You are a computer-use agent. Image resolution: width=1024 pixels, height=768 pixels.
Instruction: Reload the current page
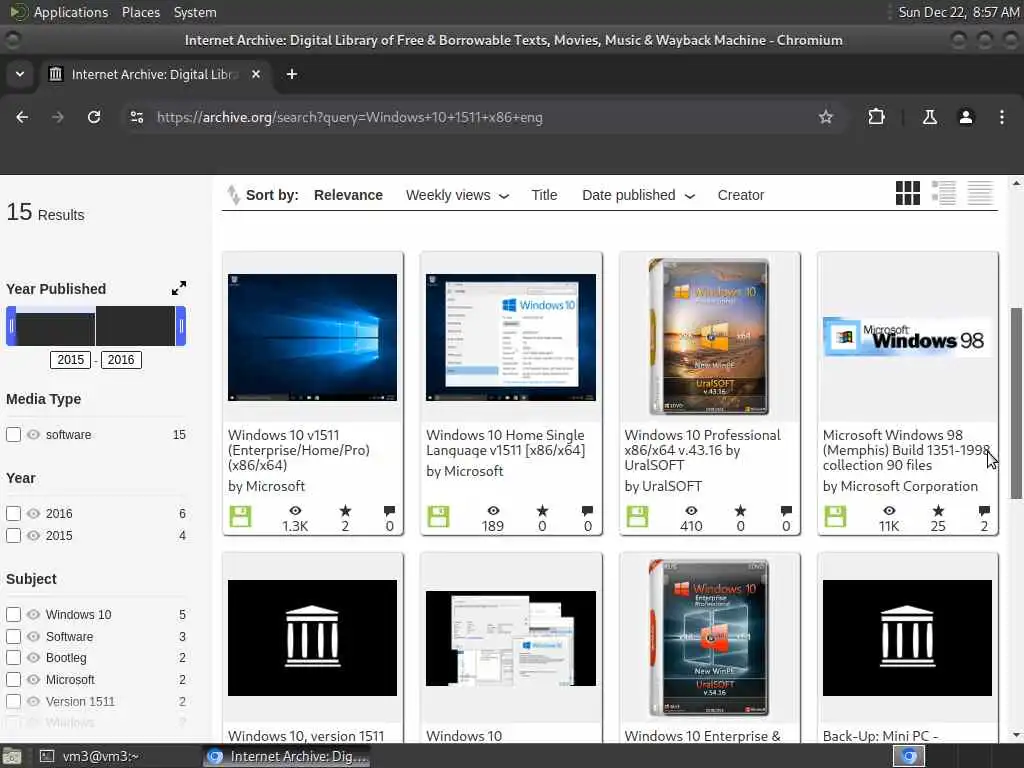pyautogui.click(x=94, y=117)
